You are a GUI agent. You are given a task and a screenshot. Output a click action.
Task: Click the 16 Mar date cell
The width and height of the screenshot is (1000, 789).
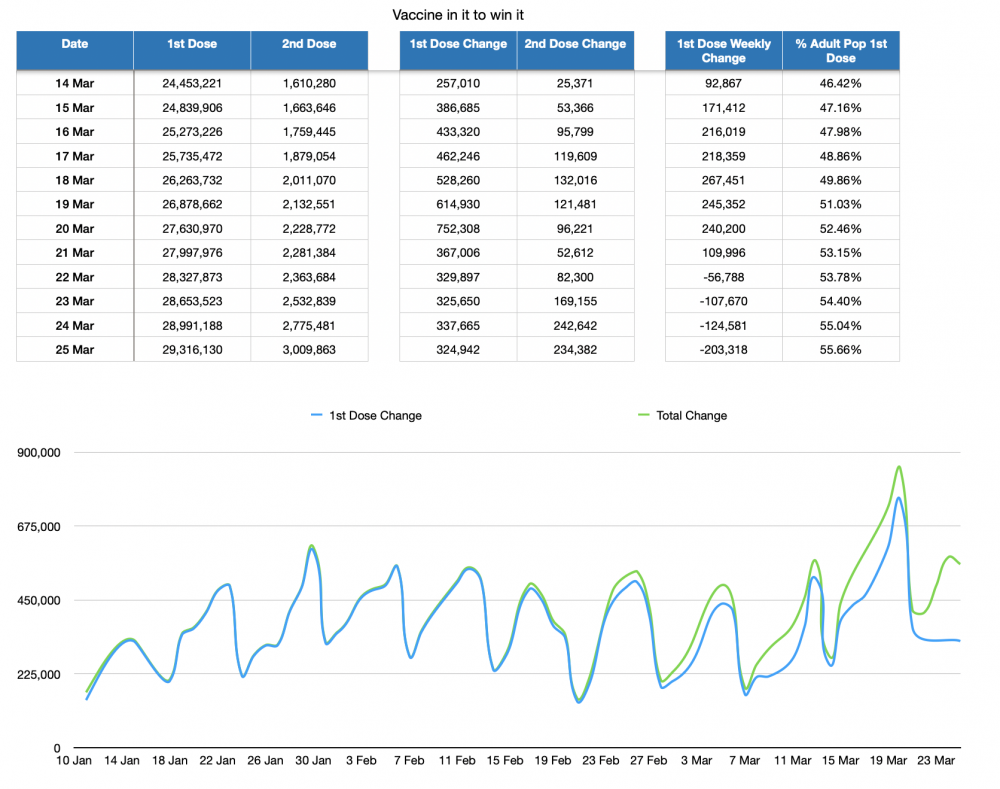pyautogui.click(x=75, y=131)
